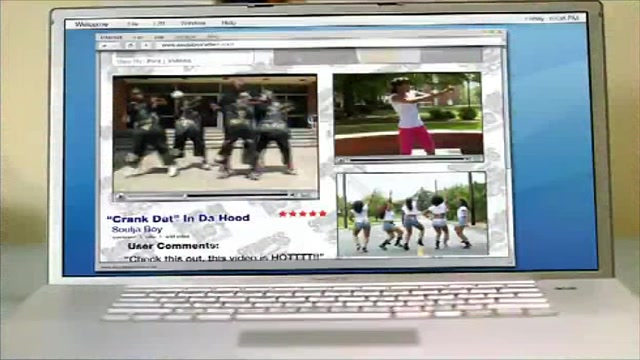640x360 pixels.
Task: Click the red five-star rating
Action: pos(303,213)
